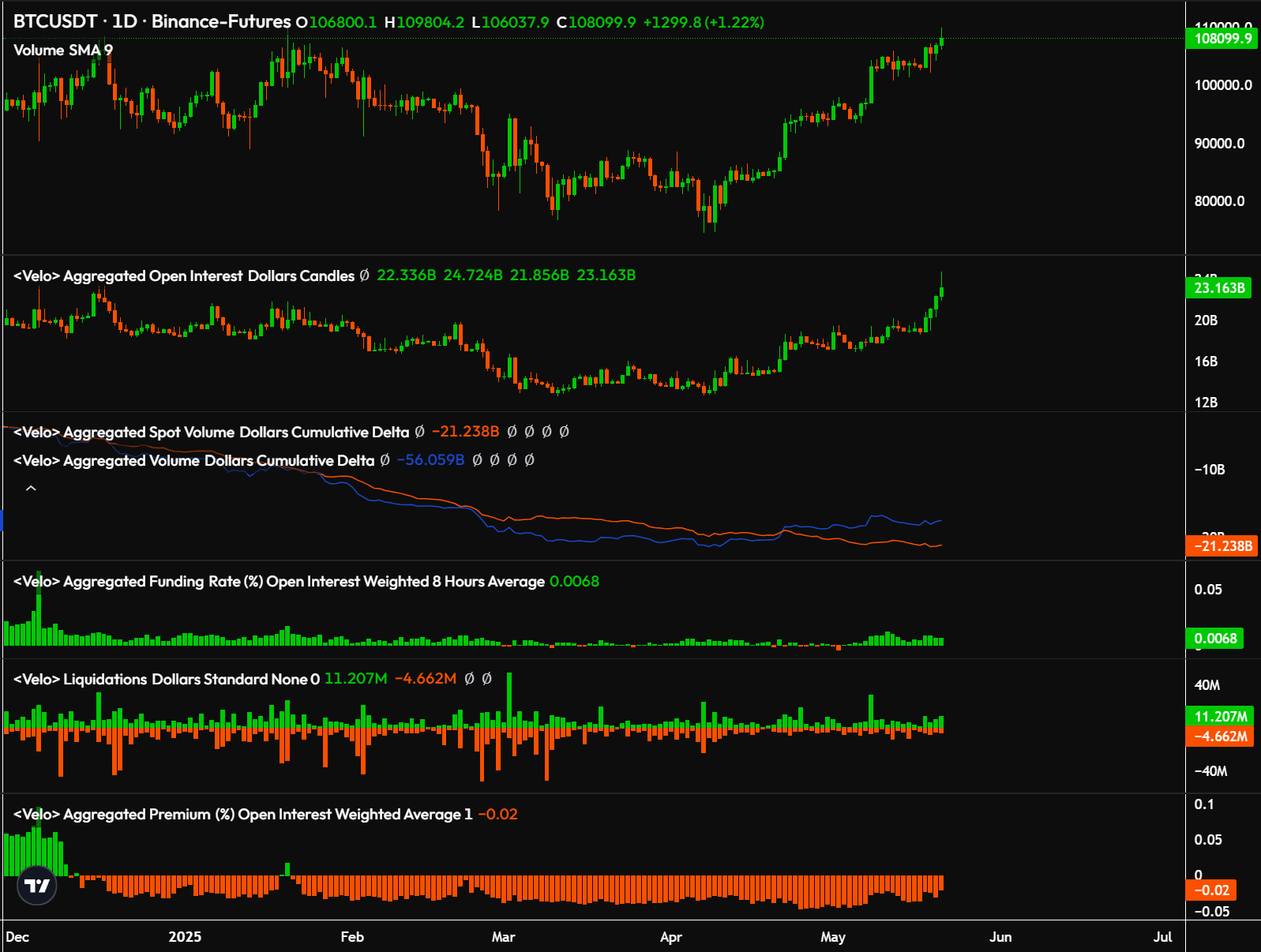Click the 100000.0 price scale level
Screen dimensions: 1261x952
point(1223,85)
